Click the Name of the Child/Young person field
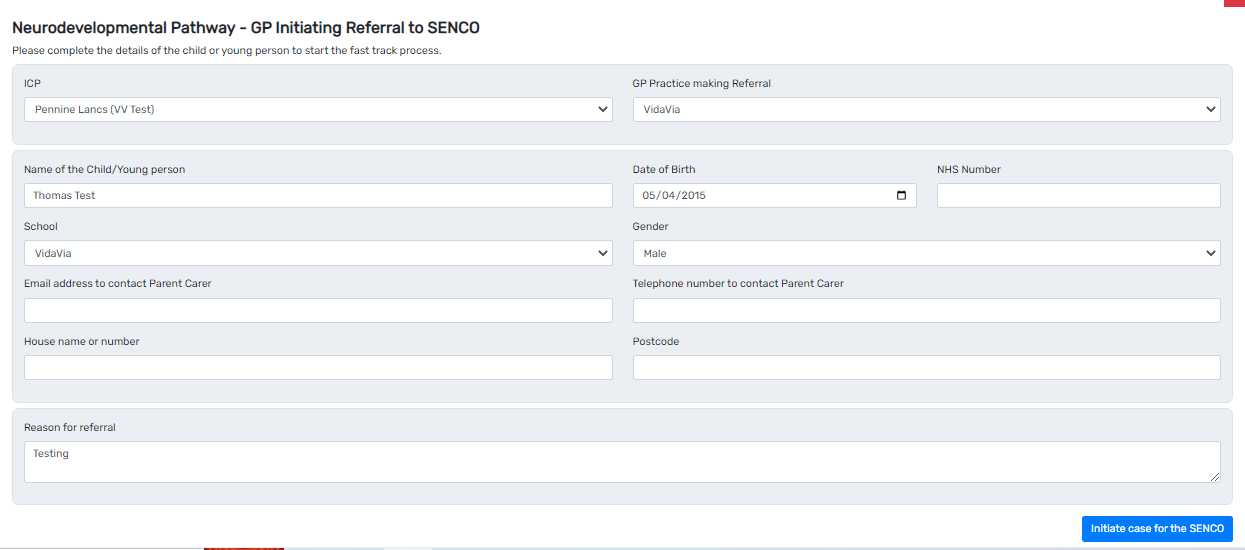This screenshot has height=550, width=1245. pyautogui.click(x=318, y=195)
